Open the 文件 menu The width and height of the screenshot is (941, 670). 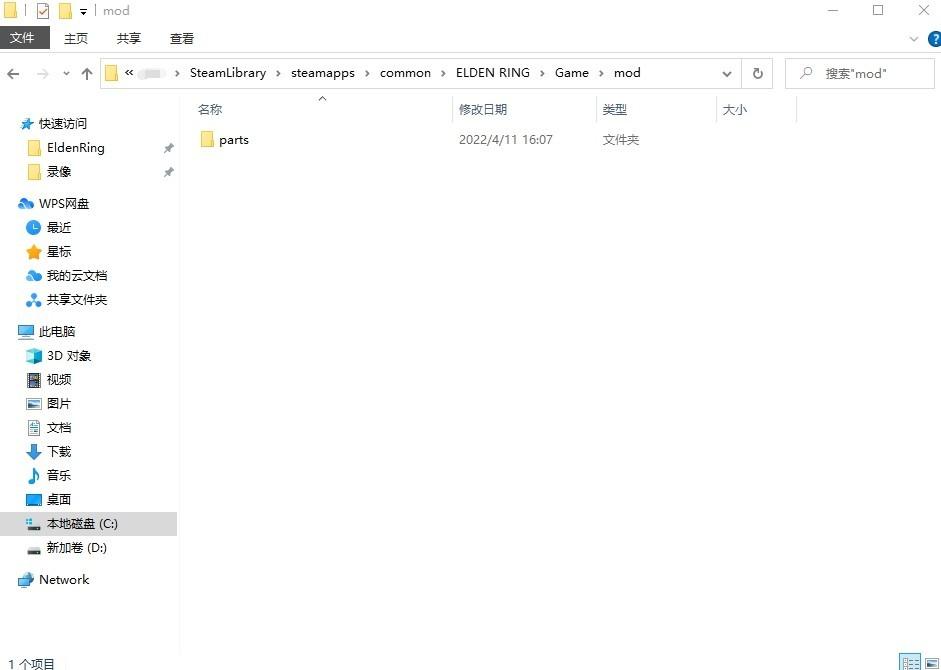[22, 38]
